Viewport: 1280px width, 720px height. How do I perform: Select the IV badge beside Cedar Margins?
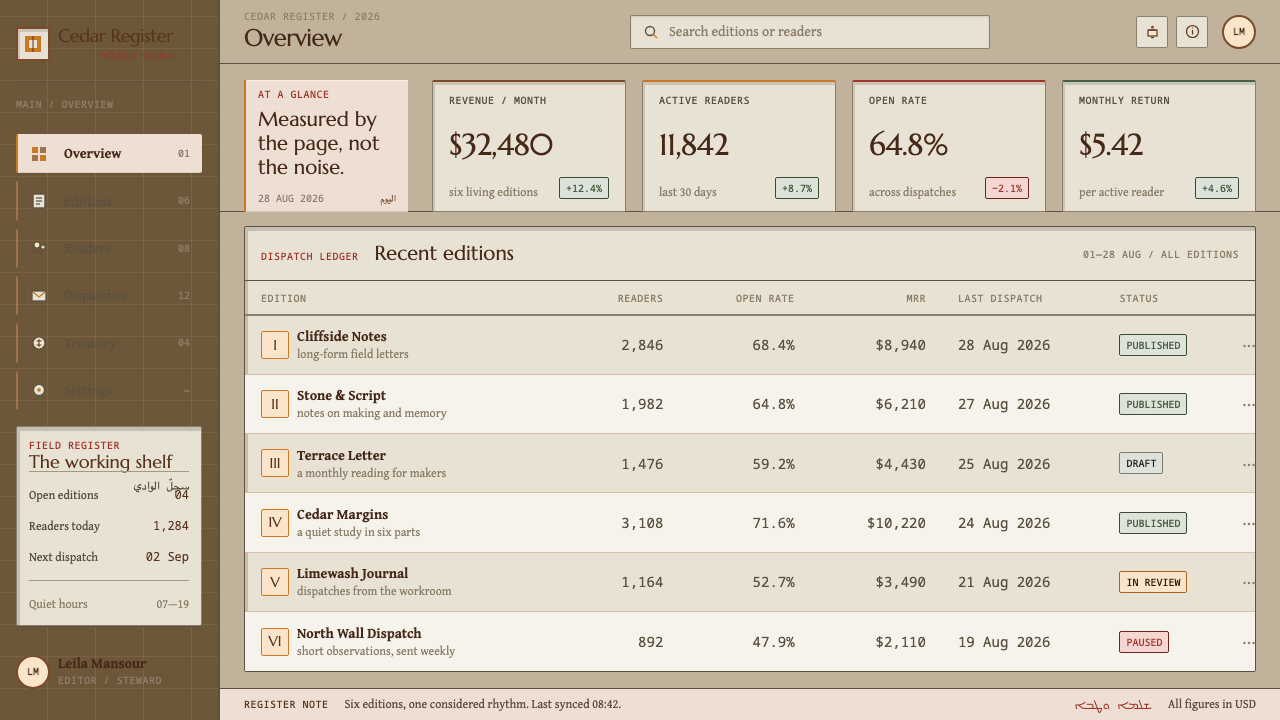(x=275, y=523)
